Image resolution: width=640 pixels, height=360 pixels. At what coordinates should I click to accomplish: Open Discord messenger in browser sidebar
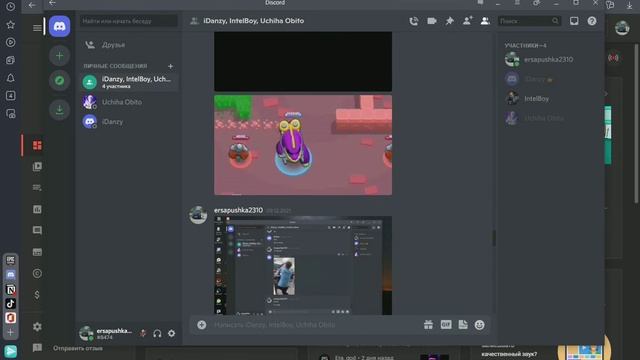(11, 275)
